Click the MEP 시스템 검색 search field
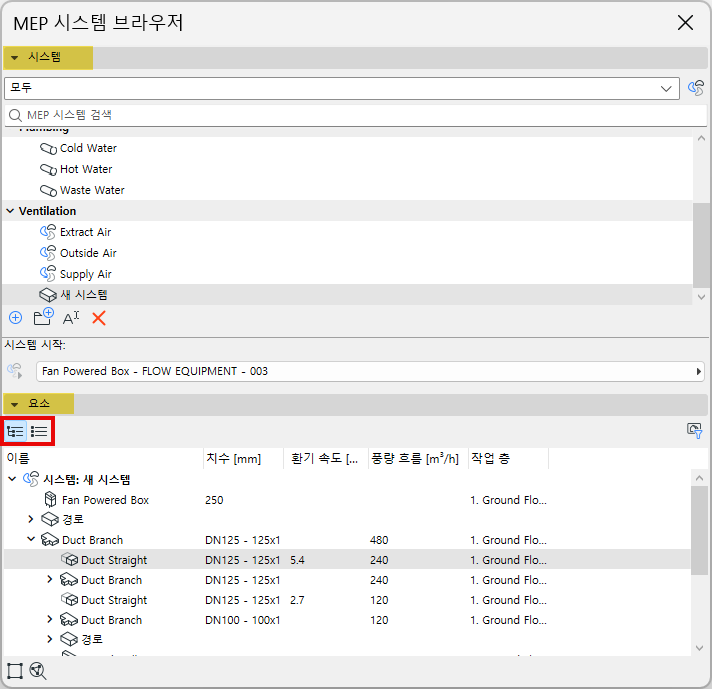This screenshot has height=689, width=712. coord(356,115)
